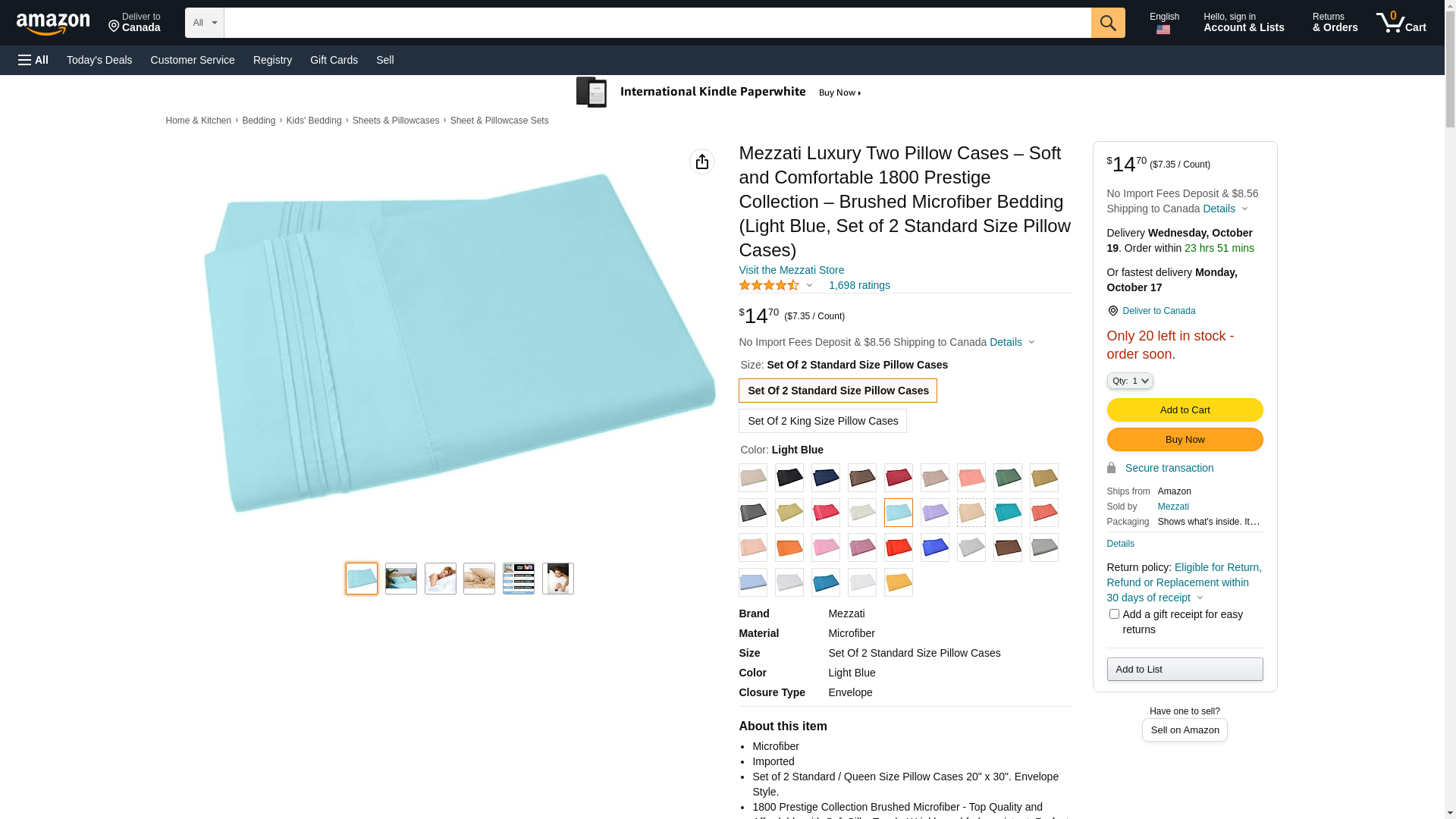Click the star rating icon
Image resolution: width=1456 pixels, height=819 pixels.
(x=769, y=285)
